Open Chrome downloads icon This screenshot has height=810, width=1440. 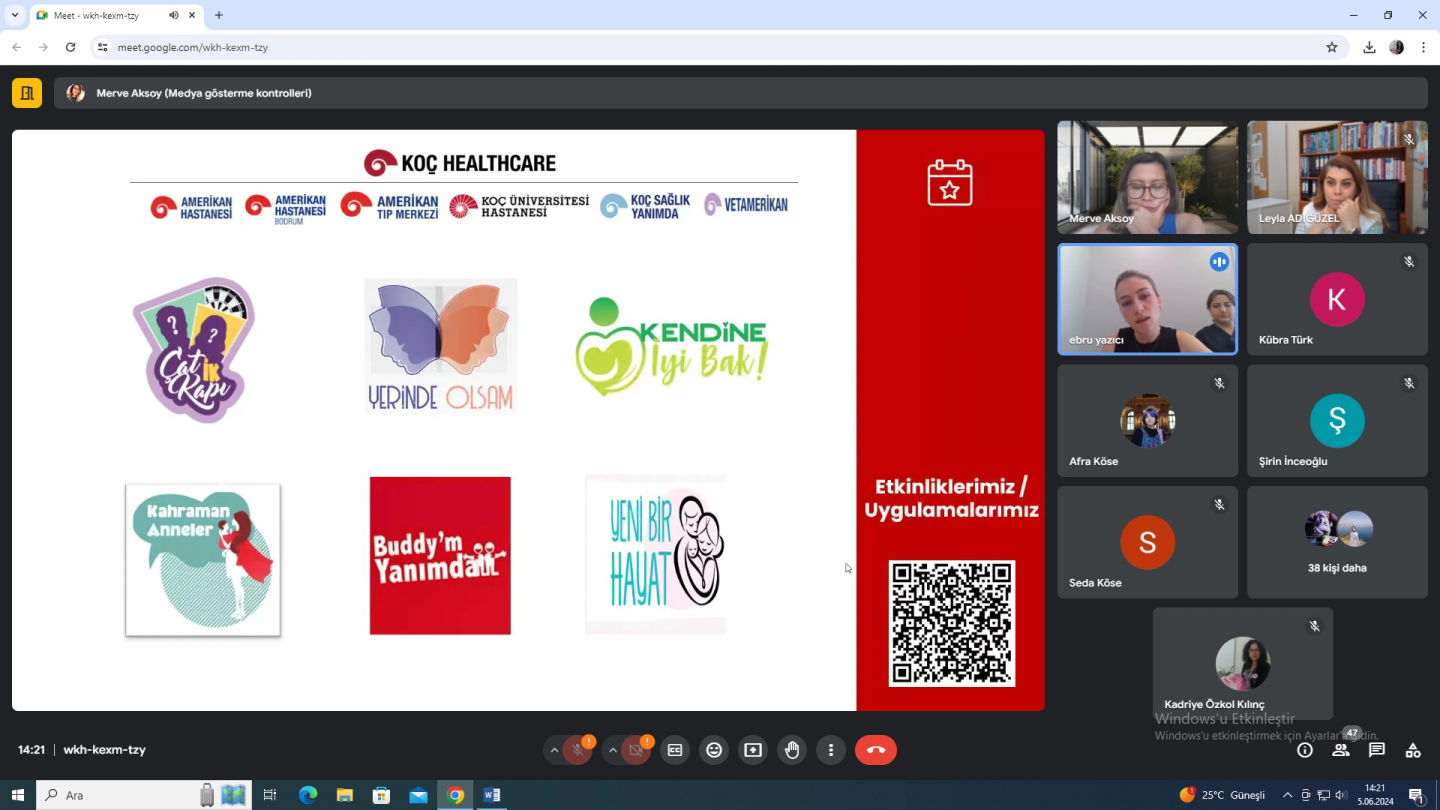point(1369,47)
